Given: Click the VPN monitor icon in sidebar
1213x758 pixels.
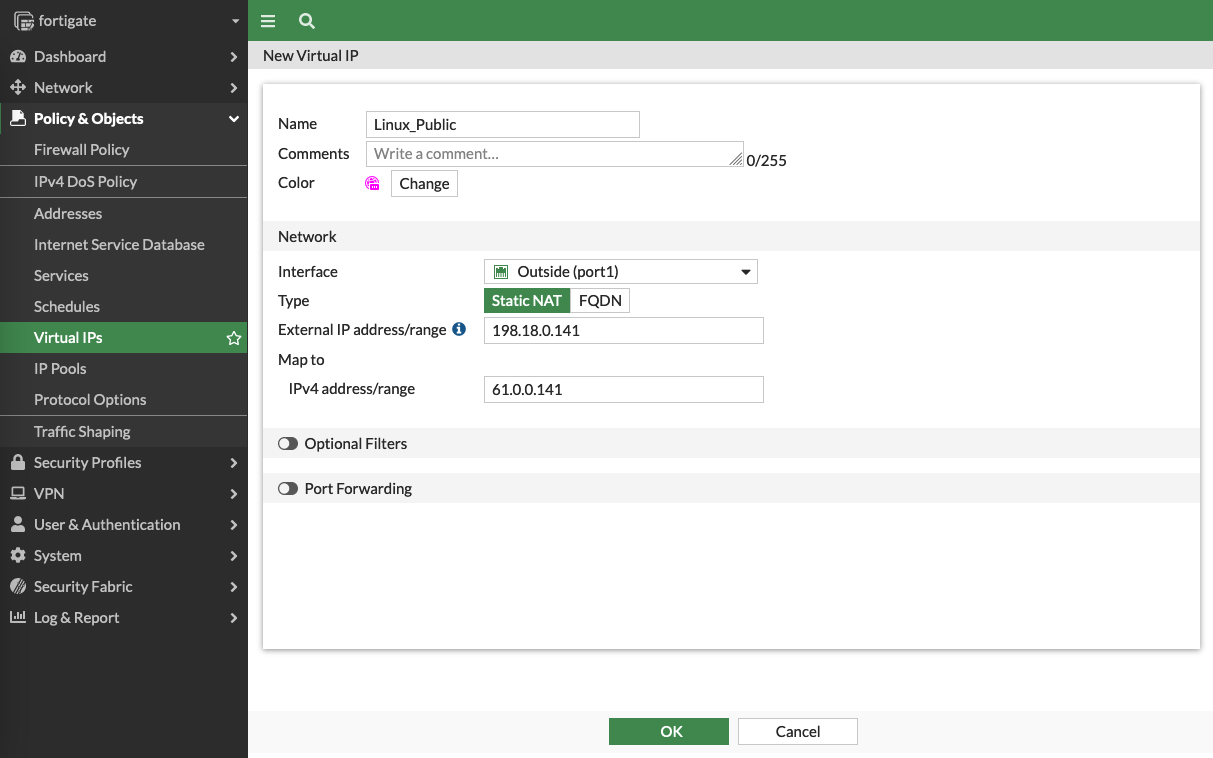Looking at the screenshot, I should click(x=17, y=494).
